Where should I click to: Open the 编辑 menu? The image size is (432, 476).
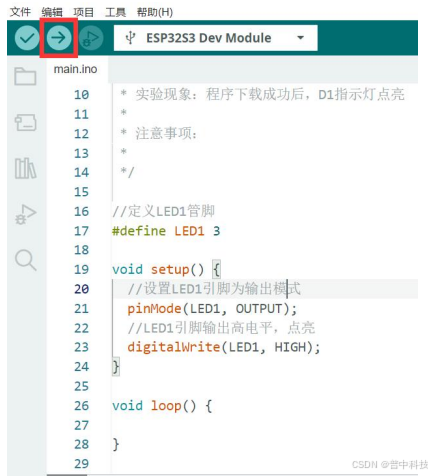coord(52,12)
